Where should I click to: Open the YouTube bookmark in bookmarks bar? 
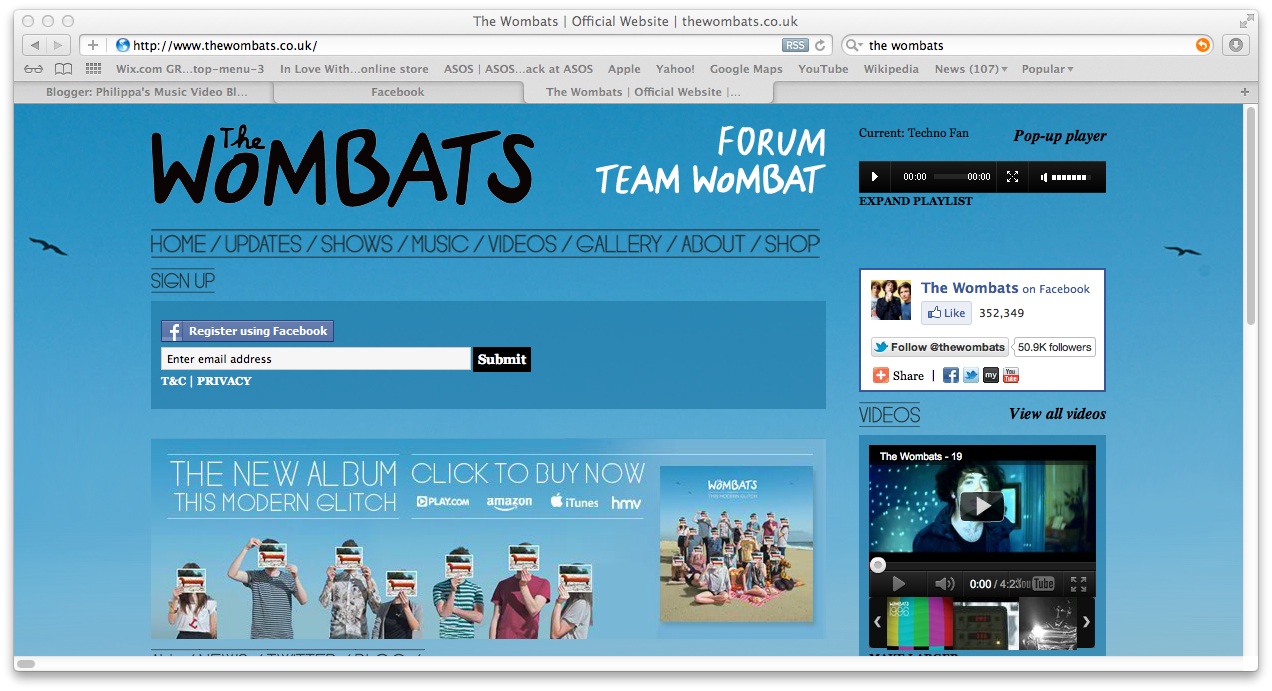(823, 69)
